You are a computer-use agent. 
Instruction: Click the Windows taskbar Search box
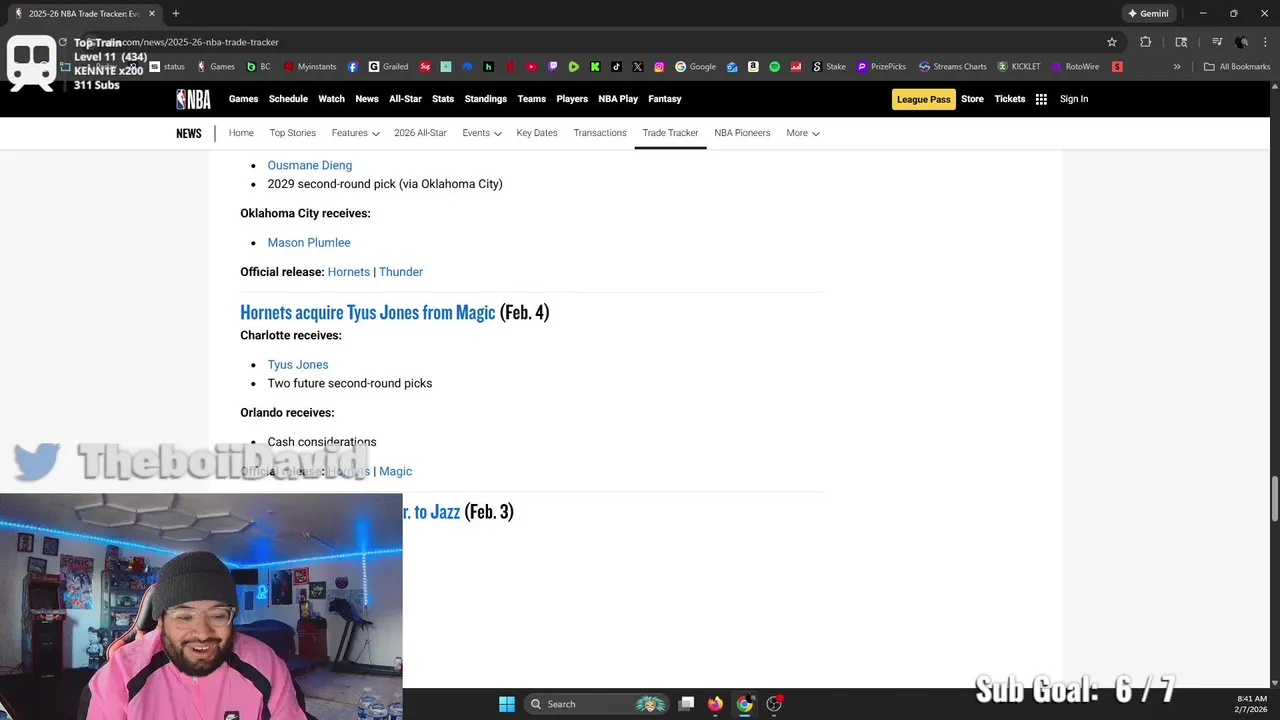(x=597, y=704)
